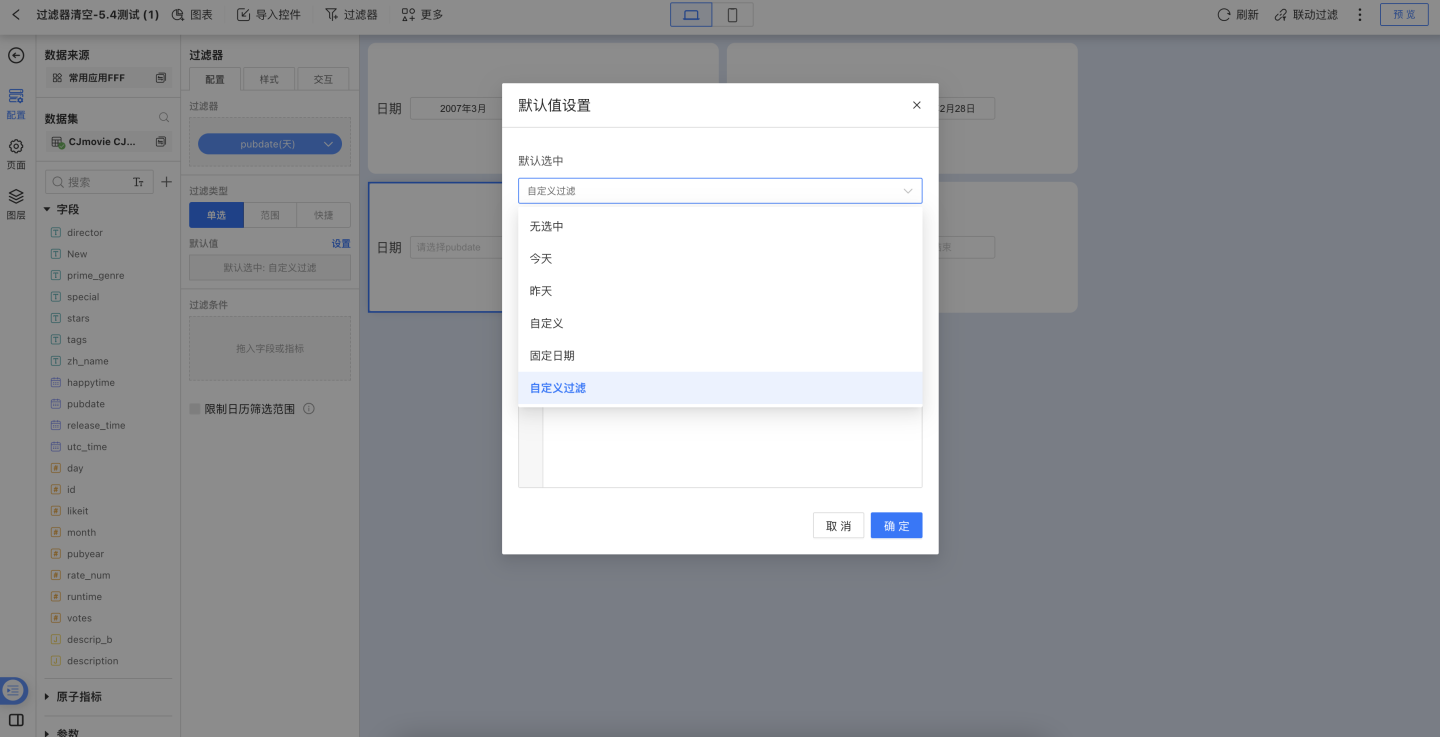Expand the 参数 parameters section
Image resolution: width=1440 pixels, height=737 pixels.
pos(47,733)
